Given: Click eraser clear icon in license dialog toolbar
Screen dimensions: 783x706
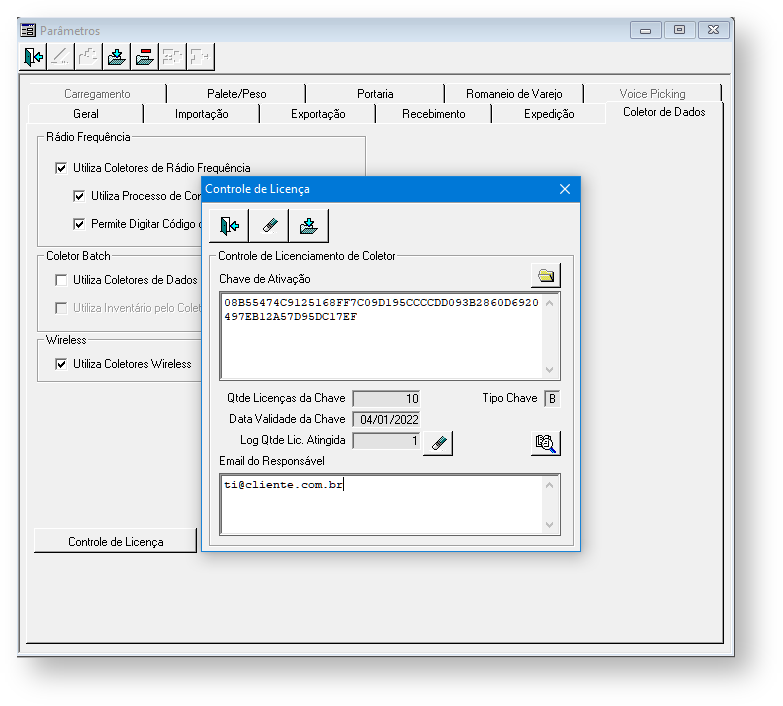Looking at the screenshot, I should pyautogui.click(x=269, y=226).
